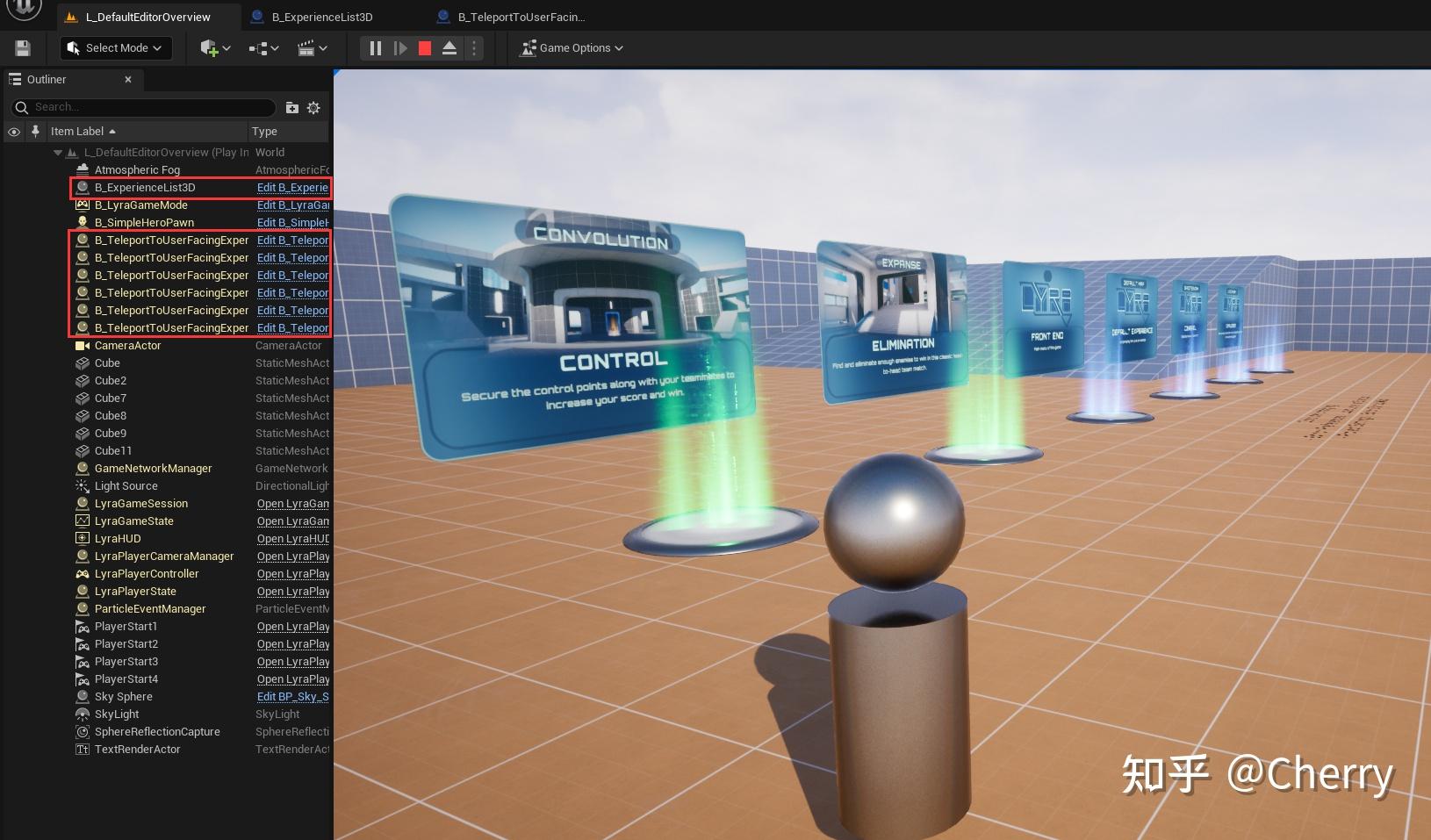Select the CameraActor row
This screenshot has width=1431, height=840.
click(x=127, y=346)
